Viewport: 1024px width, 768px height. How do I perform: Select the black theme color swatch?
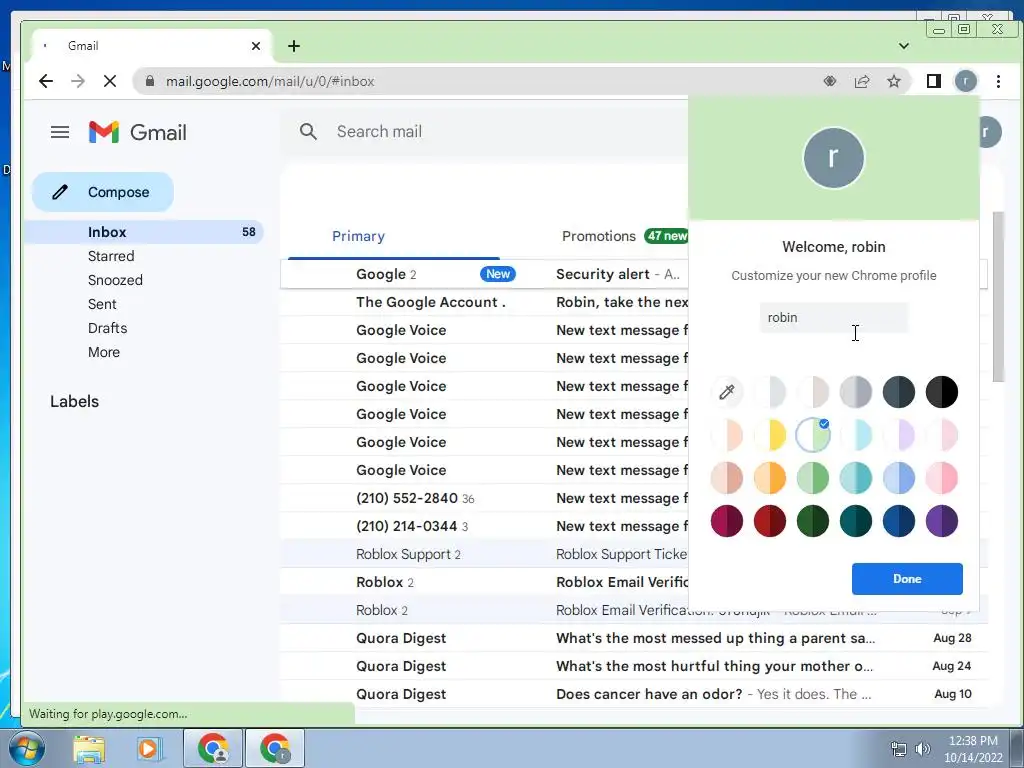(942, 392)
